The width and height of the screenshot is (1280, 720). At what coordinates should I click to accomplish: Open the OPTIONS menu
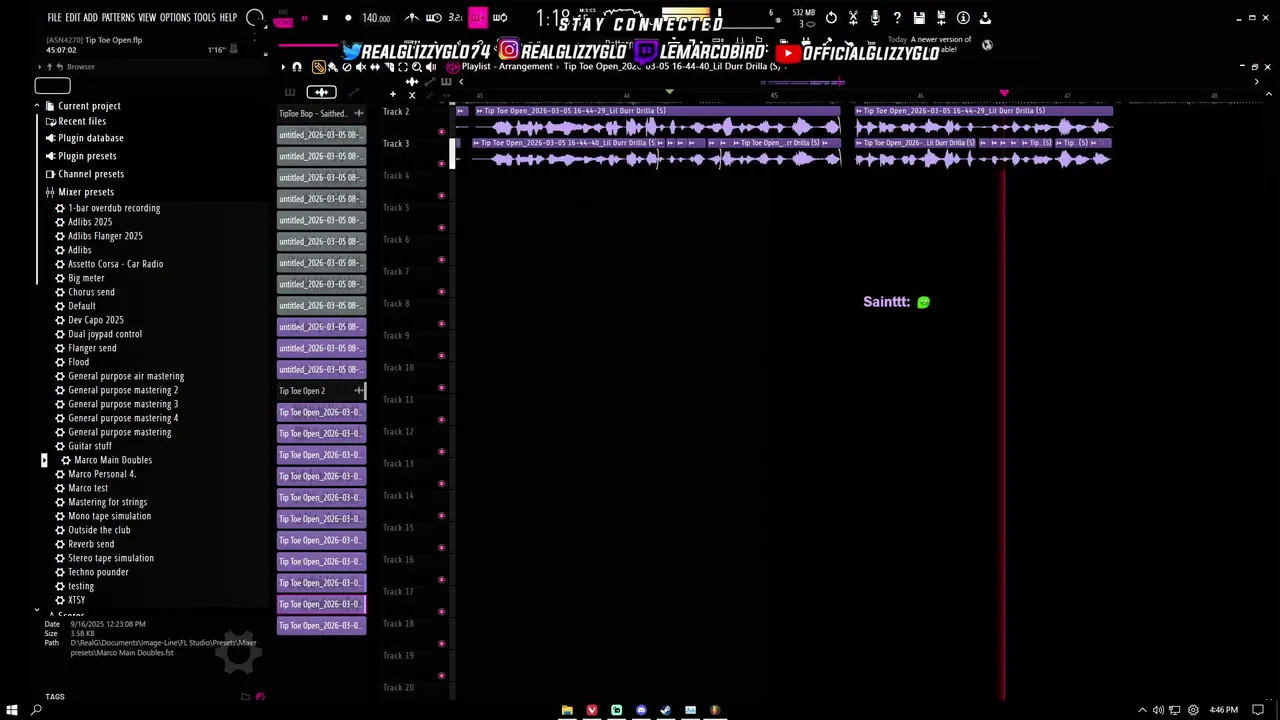[175, 18]
